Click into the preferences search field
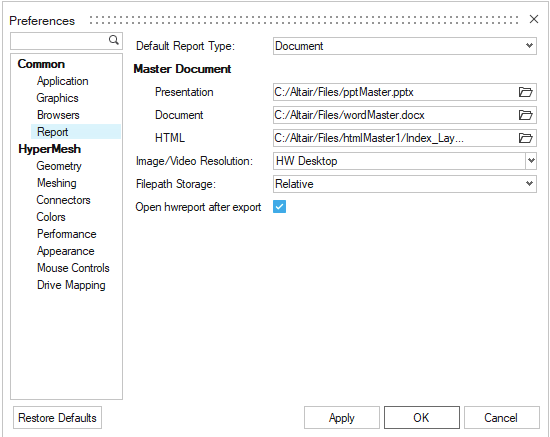550x437 pixels. pyautogui.click(x=60, y=41)
